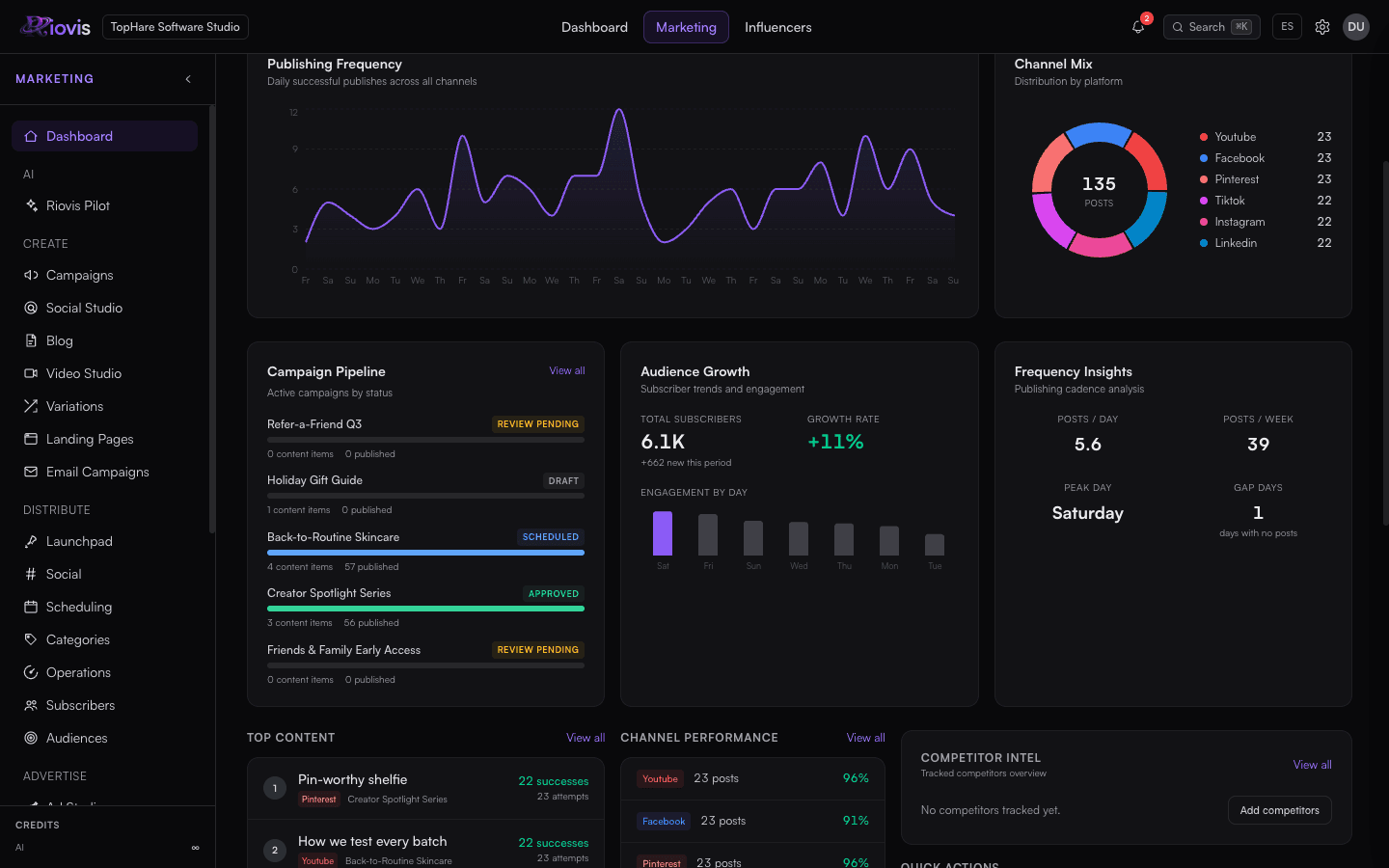Collapse the Marketing sidebar chevron
Screen dimensions: 1389x868
[188, 79]
